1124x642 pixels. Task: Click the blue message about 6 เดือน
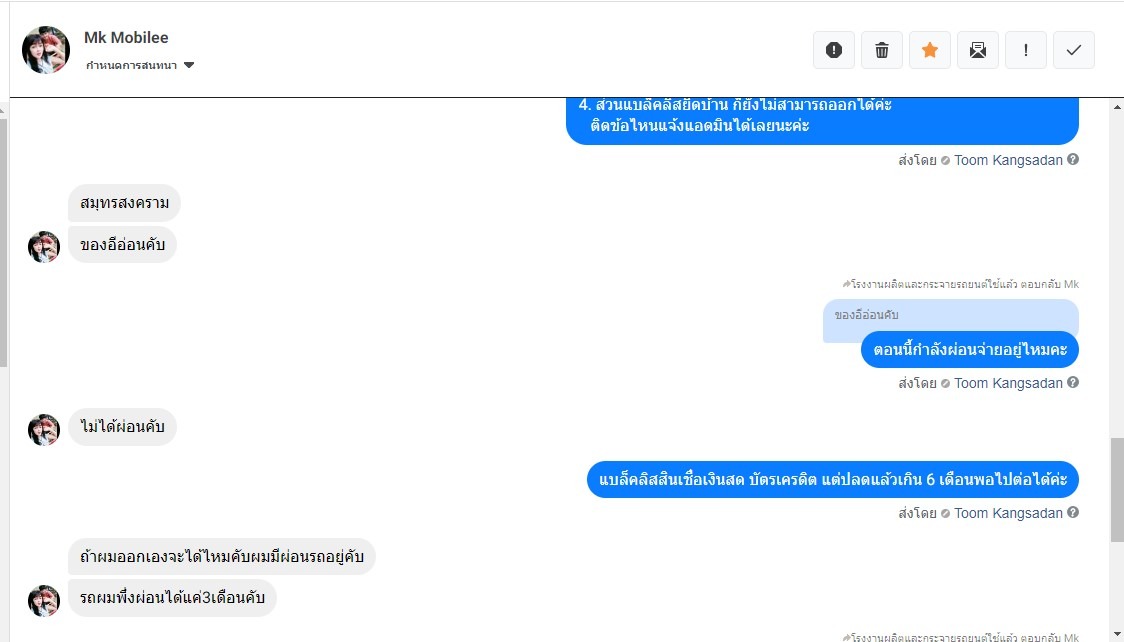pos(833,479)
